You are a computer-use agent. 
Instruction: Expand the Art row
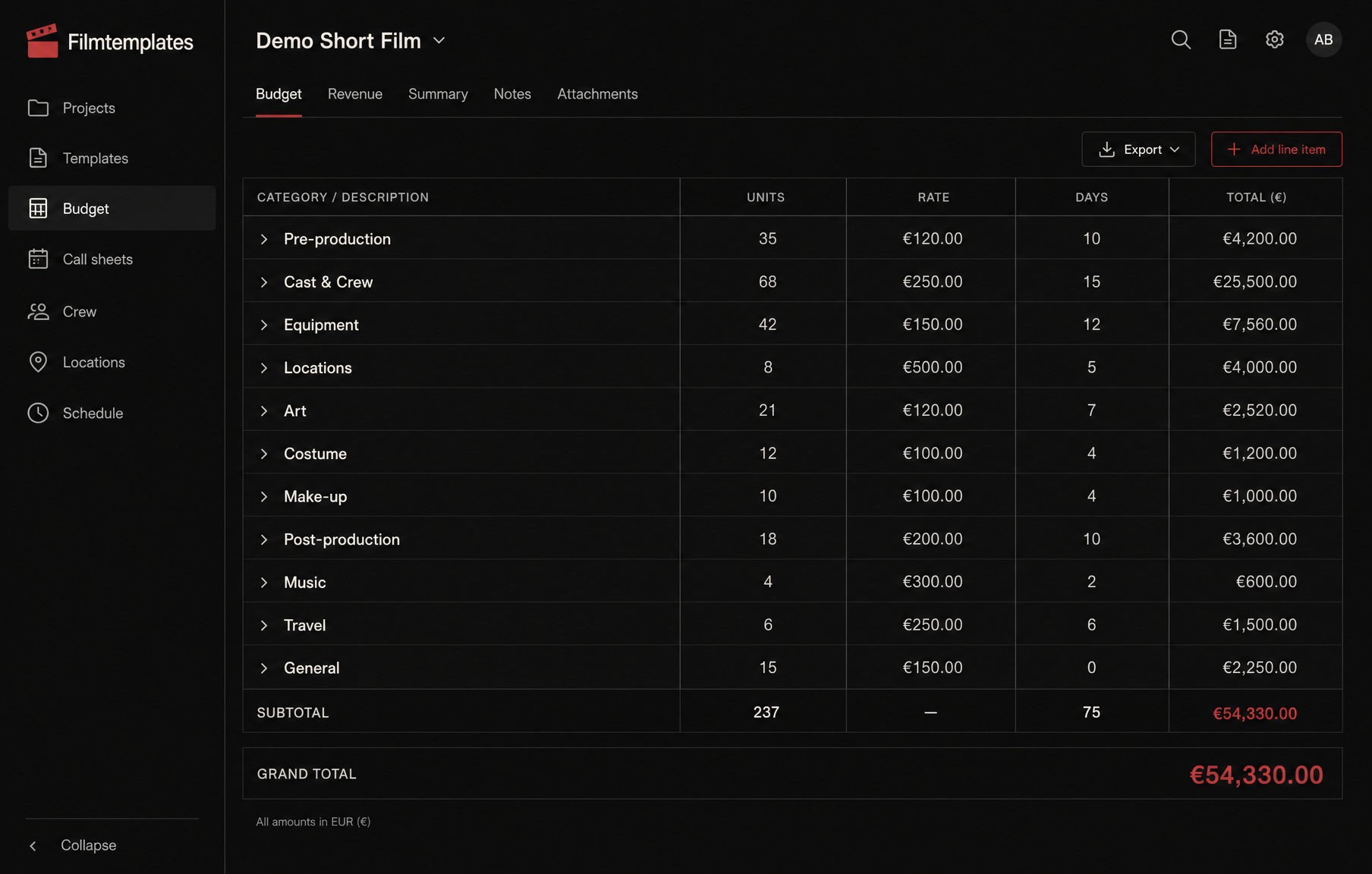pyautogui.click(x=264, y=410)
